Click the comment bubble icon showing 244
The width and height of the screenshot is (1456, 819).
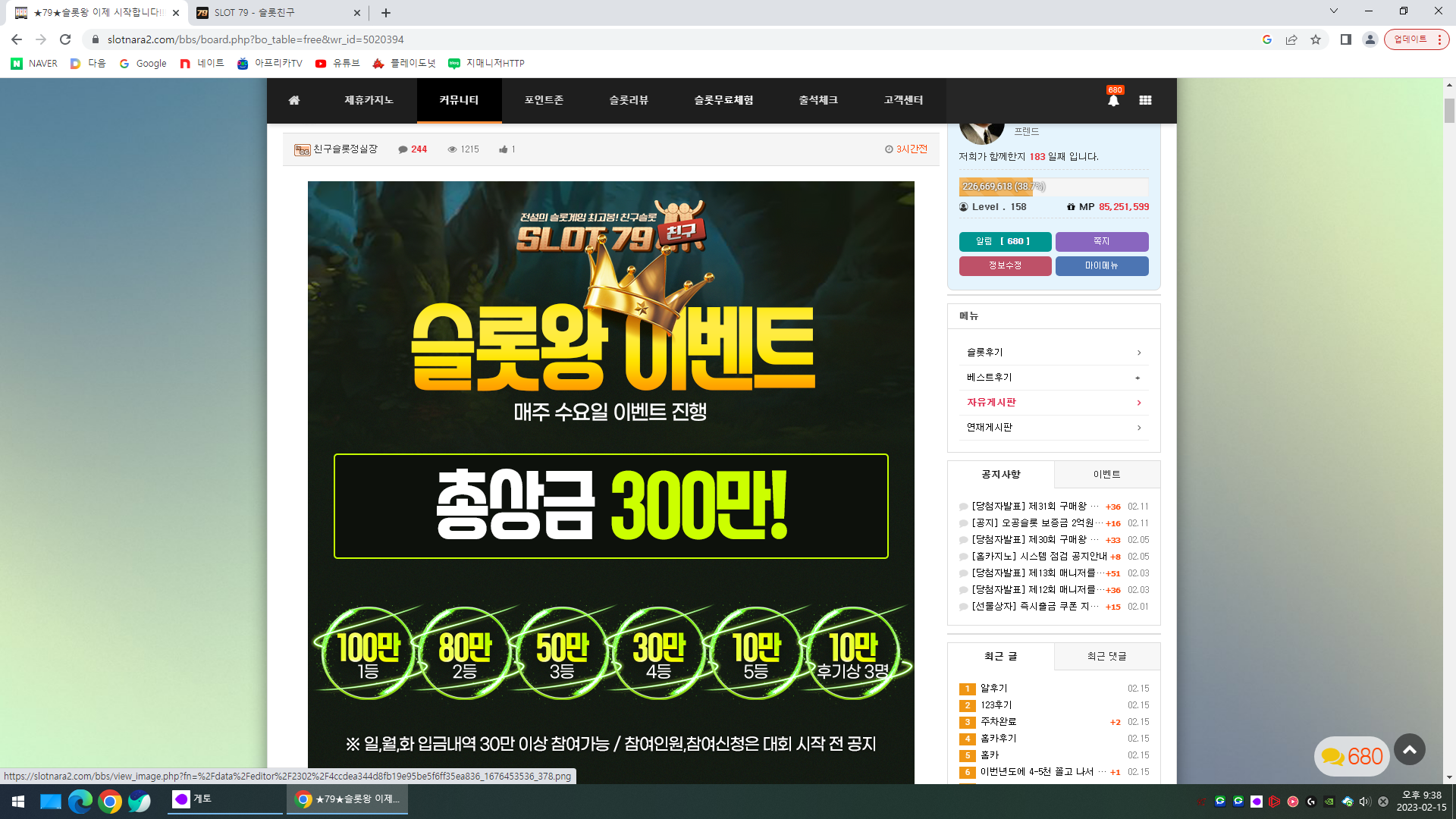click(403, 149)
